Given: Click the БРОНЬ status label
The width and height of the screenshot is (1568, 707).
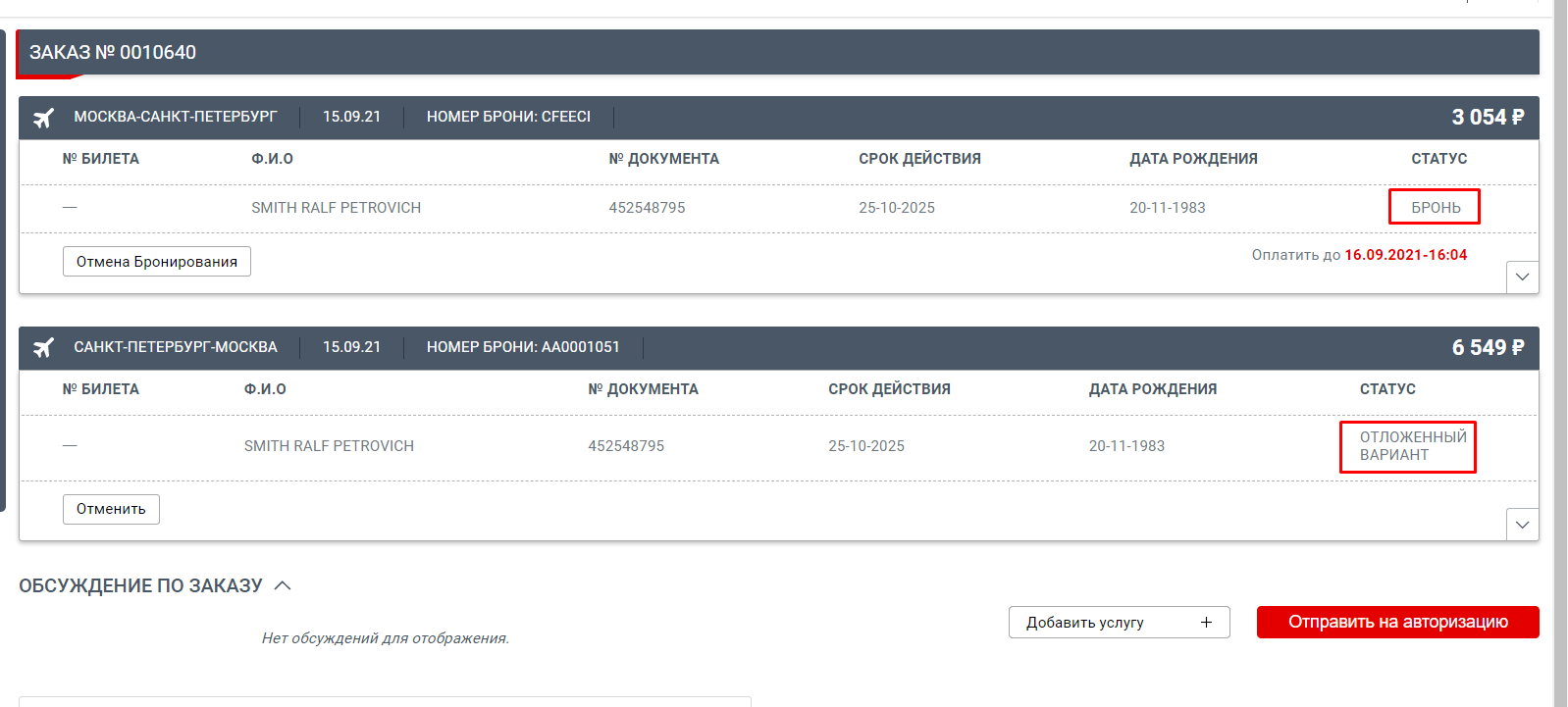Looking at the screenshot, I should click(x=1435, y=208).
